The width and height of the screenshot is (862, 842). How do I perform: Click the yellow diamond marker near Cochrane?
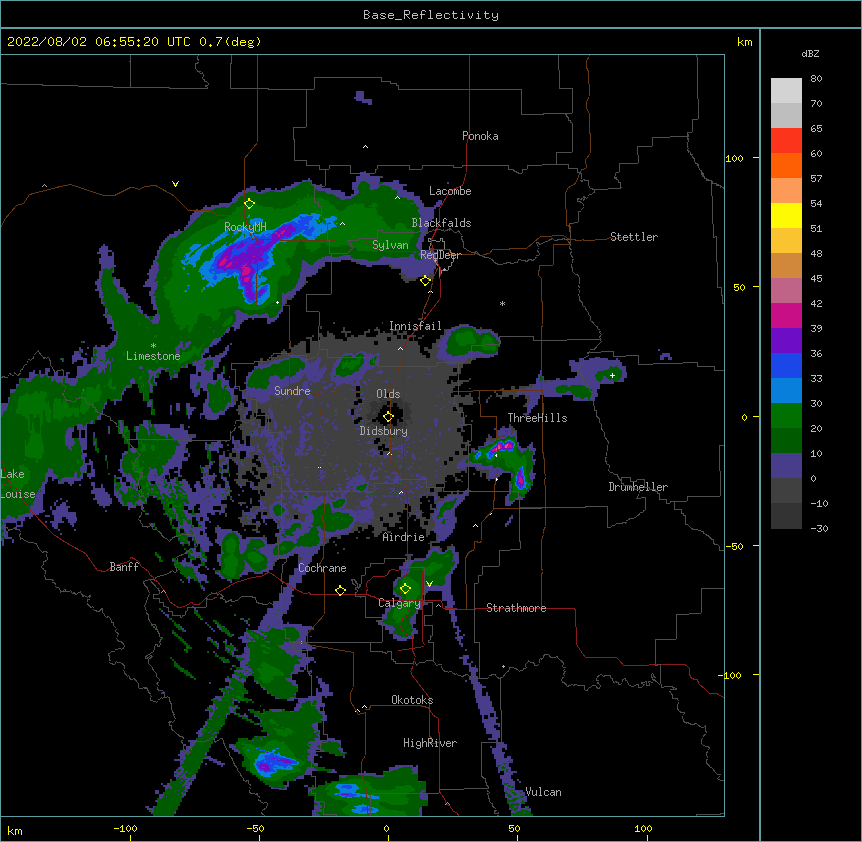340,590
